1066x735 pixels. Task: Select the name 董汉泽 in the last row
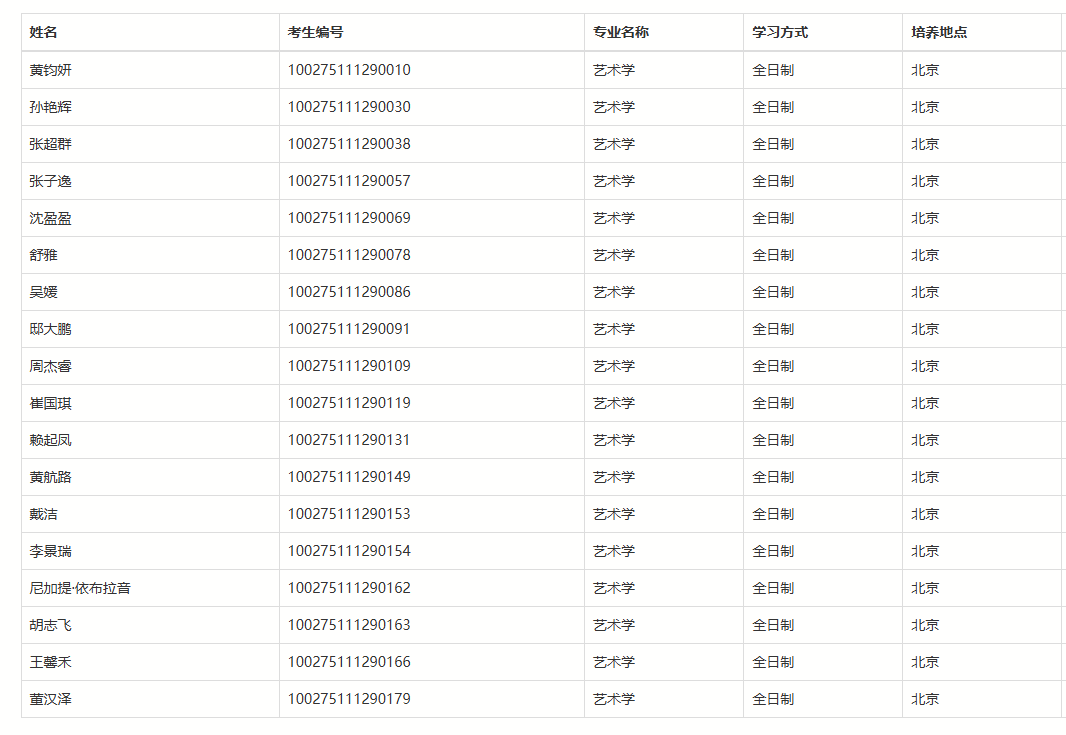(x=44, y=698)
